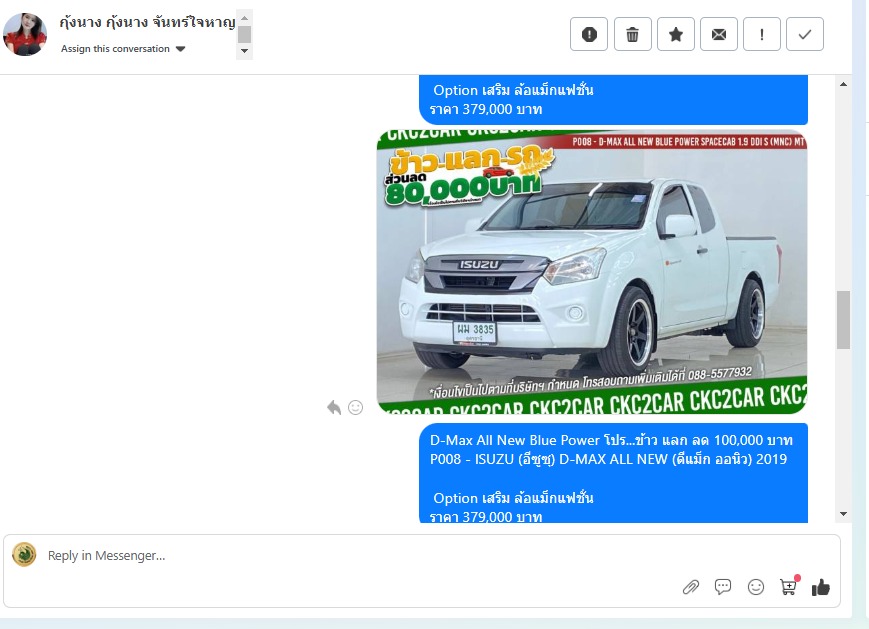Select the top message with price 379,000
Image resolution: width=869 pixels, height=629 pixels.
614,100
